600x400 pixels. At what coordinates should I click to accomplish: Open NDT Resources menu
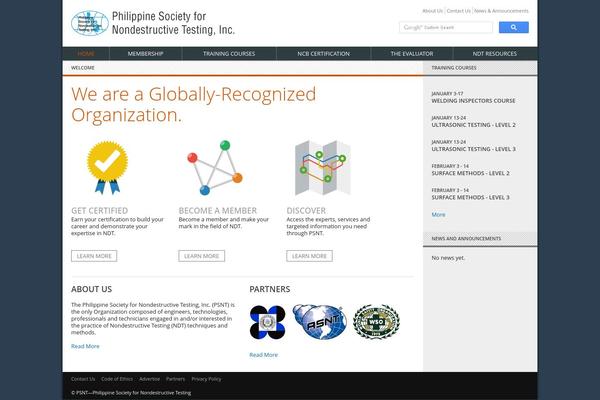click(494, 54)
